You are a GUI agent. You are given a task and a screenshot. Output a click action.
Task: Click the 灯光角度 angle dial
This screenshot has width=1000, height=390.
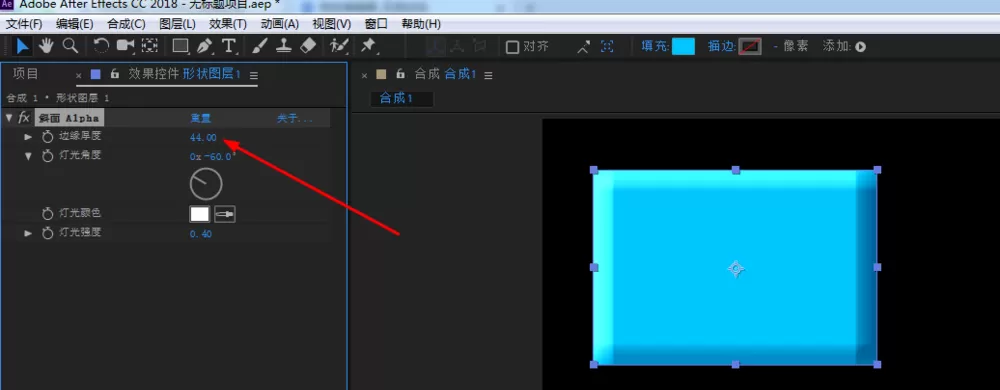pyautogui.click(x=205, y=184)
